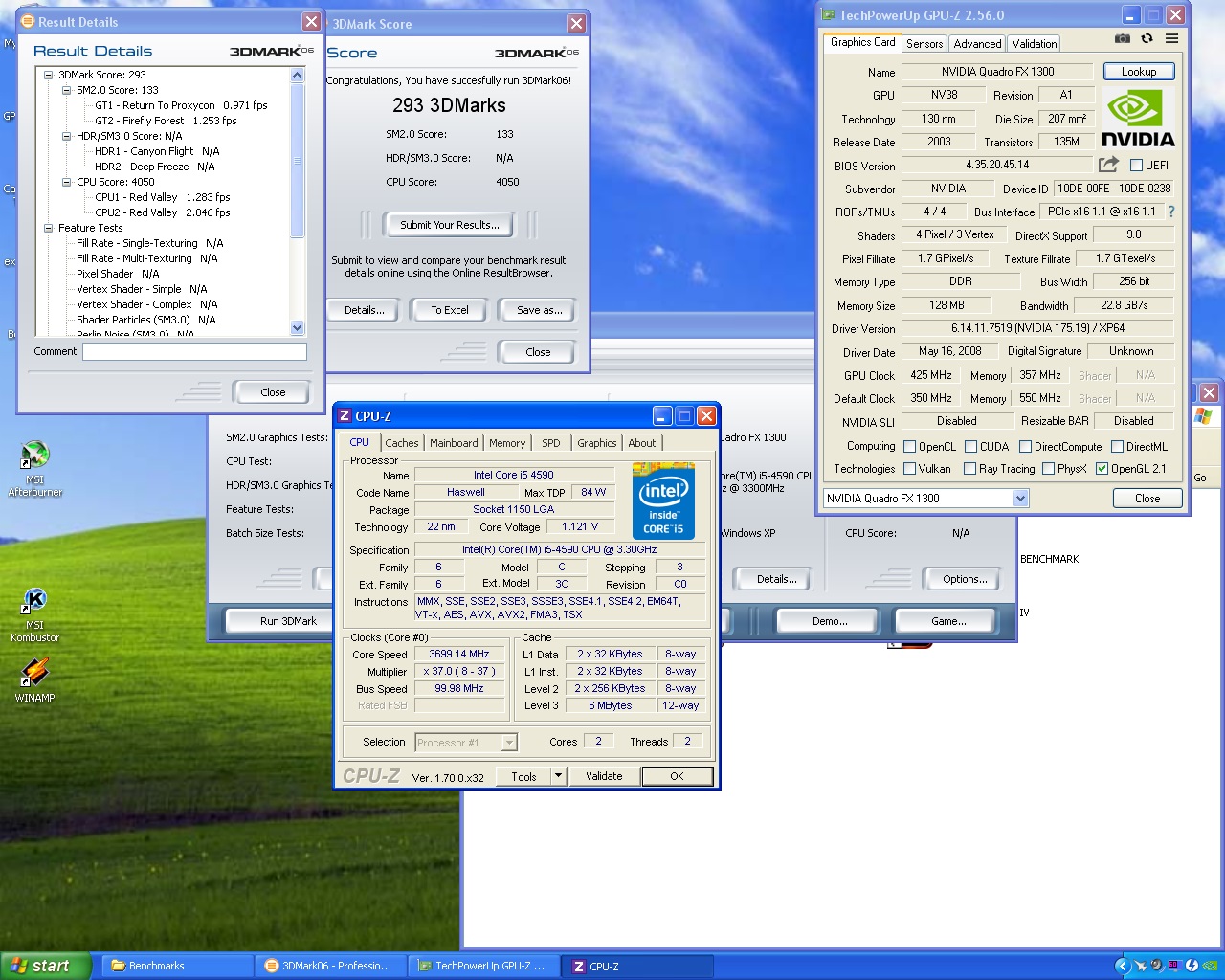Collapse the Feature Tests tree node
Image resolution: width=1225 pixels, height=980 pixels.
(x=49, y=228)
